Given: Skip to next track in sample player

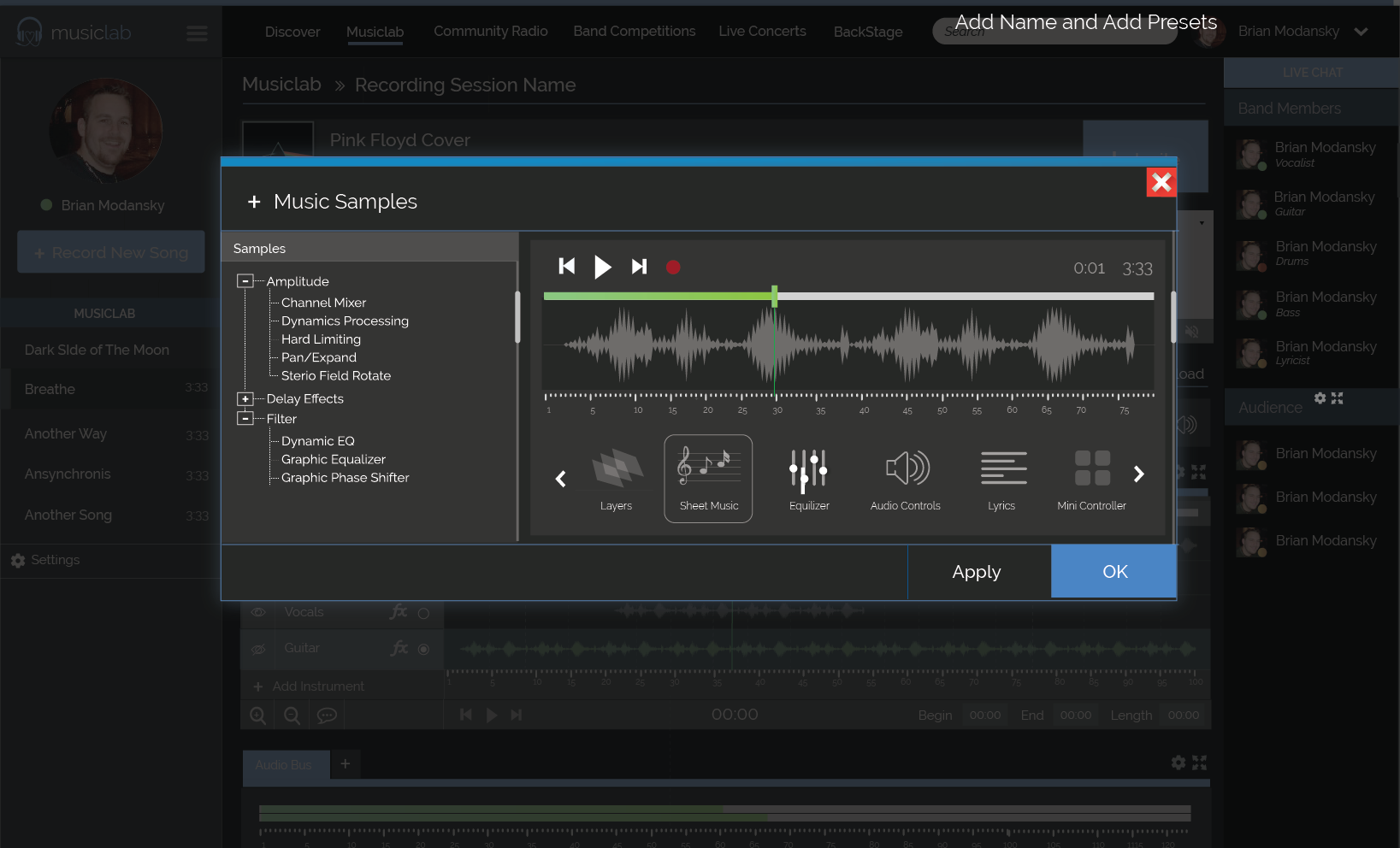Looking at the screenshot, I should [x=639, y=267].
